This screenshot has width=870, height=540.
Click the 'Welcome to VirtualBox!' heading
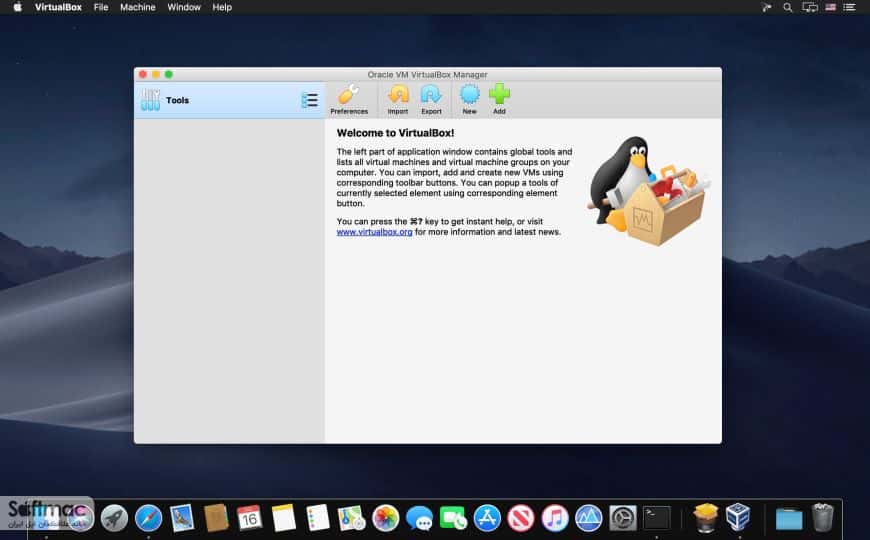pyautogui.click(x=395, y=133)
